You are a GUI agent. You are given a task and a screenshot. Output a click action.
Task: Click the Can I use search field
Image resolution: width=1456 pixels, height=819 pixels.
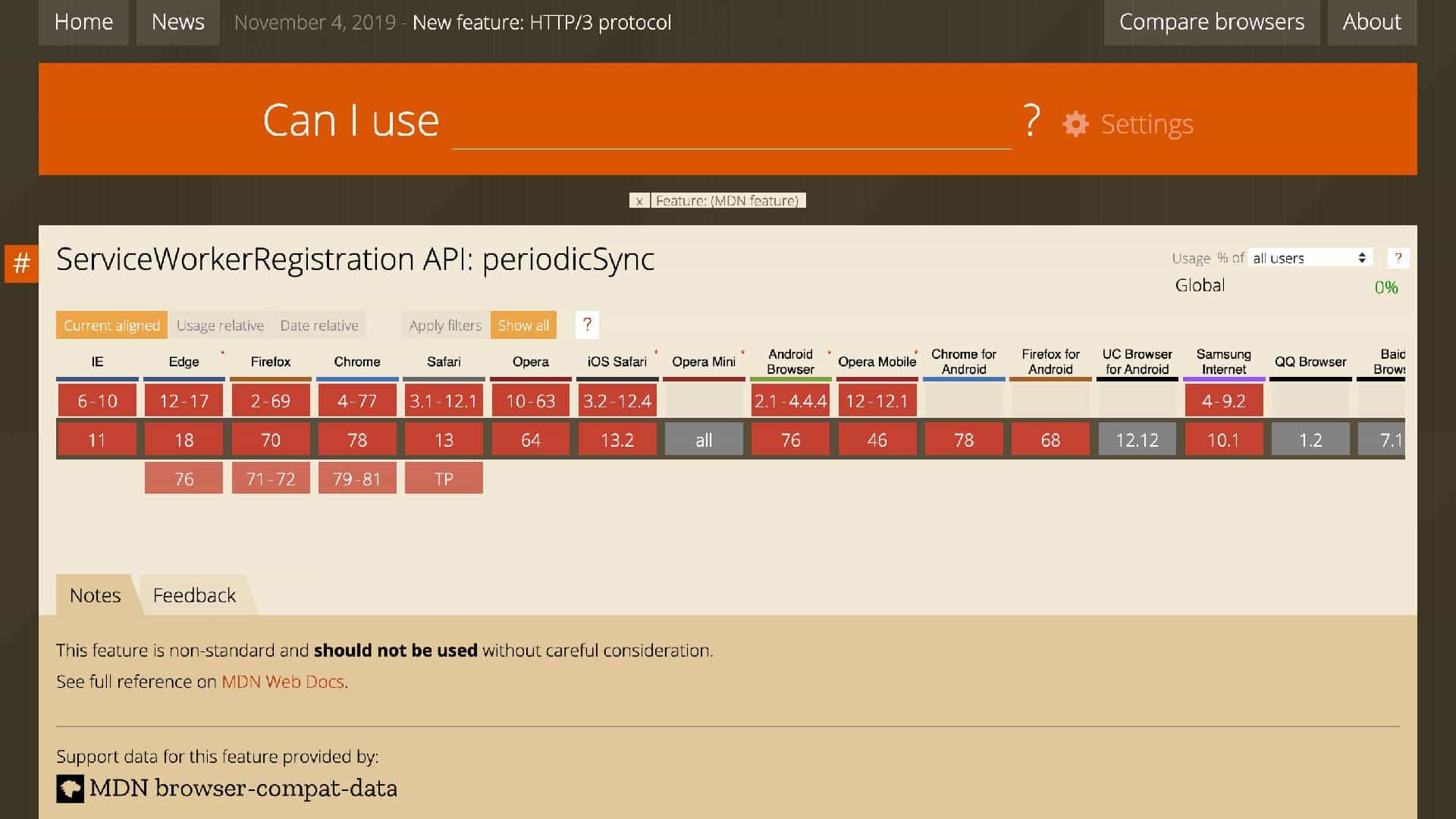tap(731, 125)
